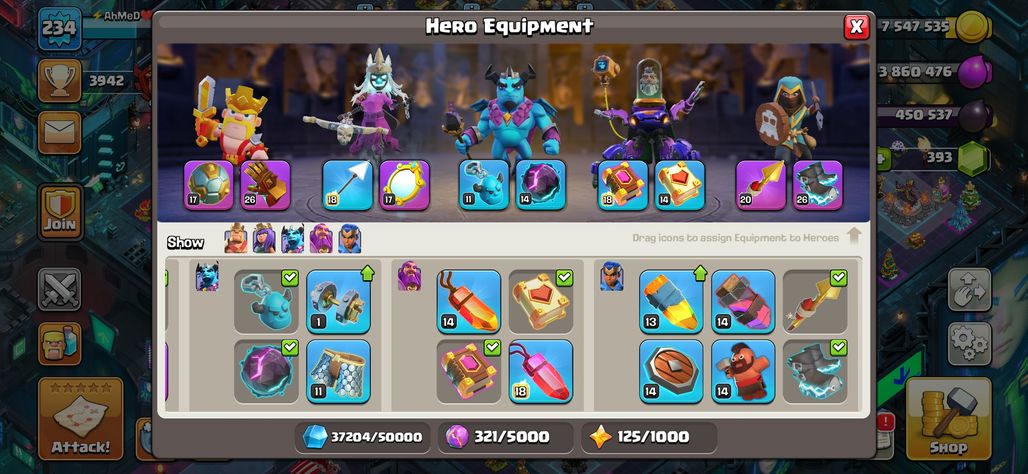Open the Royal Champion's Seeking Shield item
This screenshot has height=474, width=1028.
coord(671,371)
